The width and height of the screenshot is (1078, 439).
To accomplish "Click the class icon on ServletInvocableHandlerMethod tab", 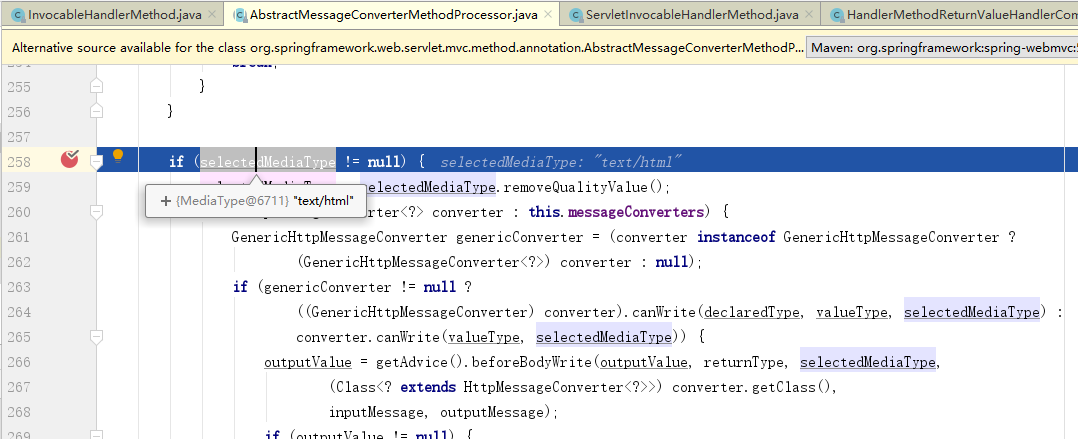I will pos(577,15).
